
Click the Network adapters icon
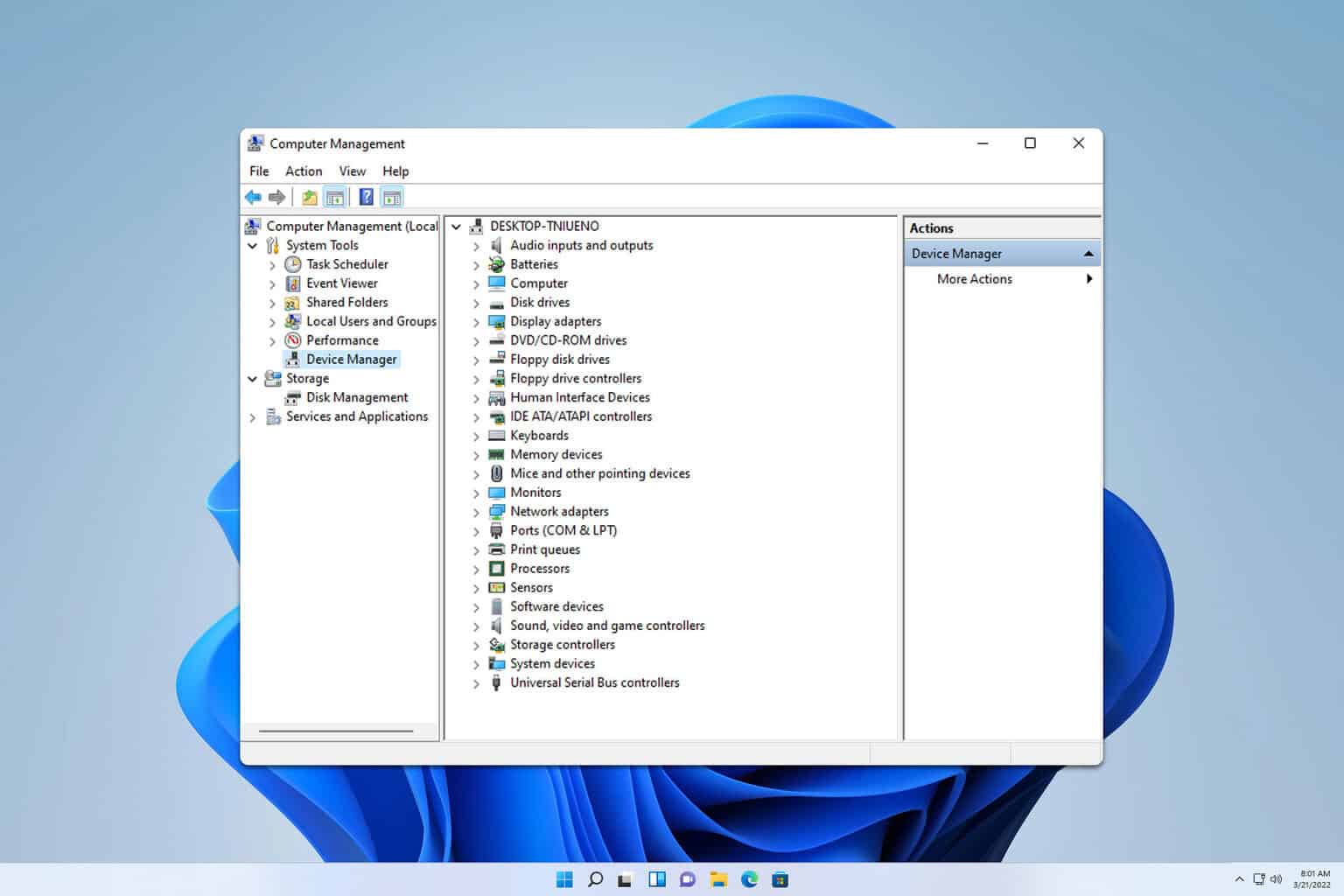point(497,512)
